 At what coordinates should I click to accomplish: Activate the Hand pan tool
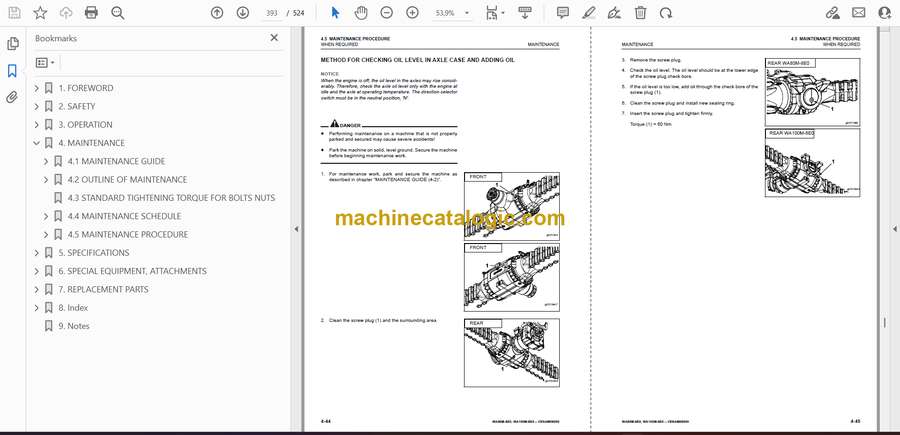coord(361,13)
